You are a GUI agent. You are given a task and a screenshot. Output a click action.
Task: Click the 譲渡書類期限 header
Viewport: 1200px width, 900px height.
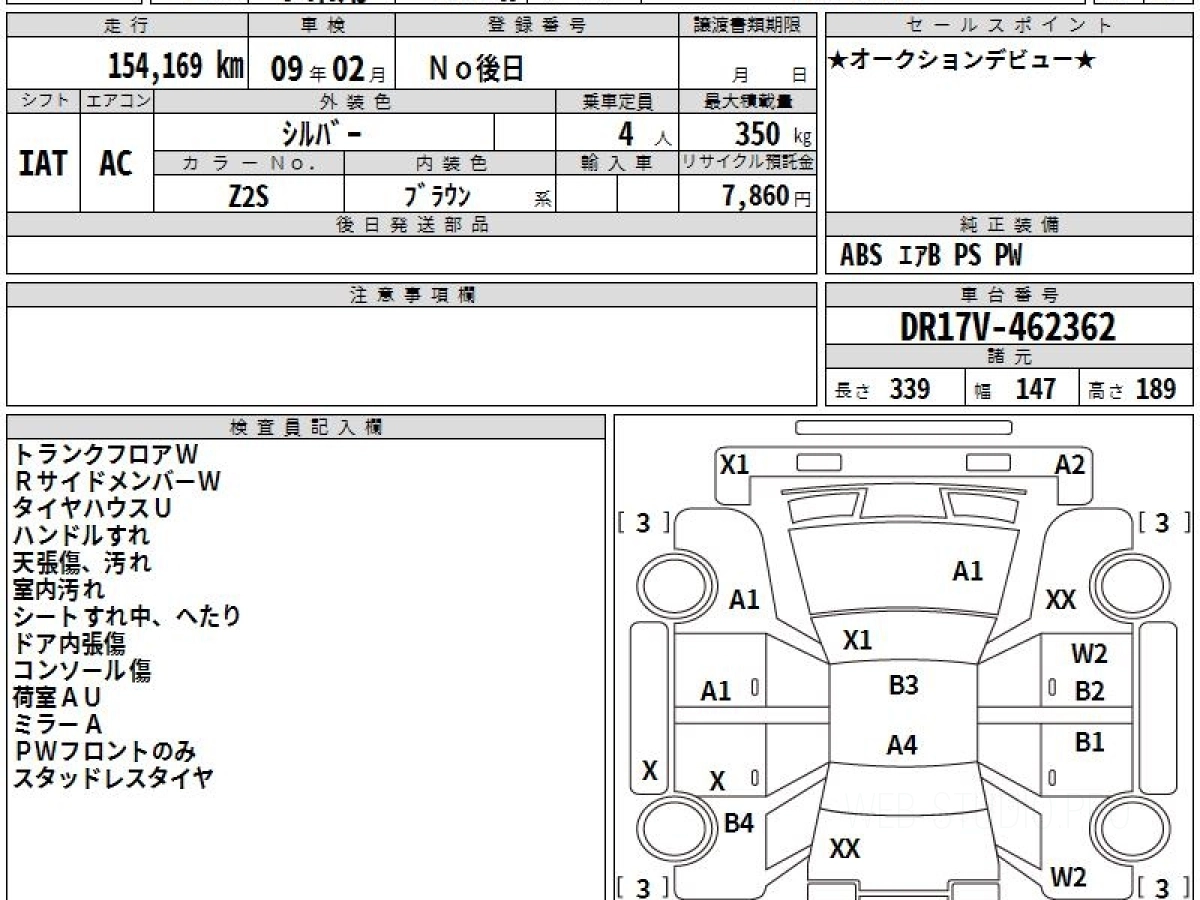pyautogui.click(x=749, y=25)
